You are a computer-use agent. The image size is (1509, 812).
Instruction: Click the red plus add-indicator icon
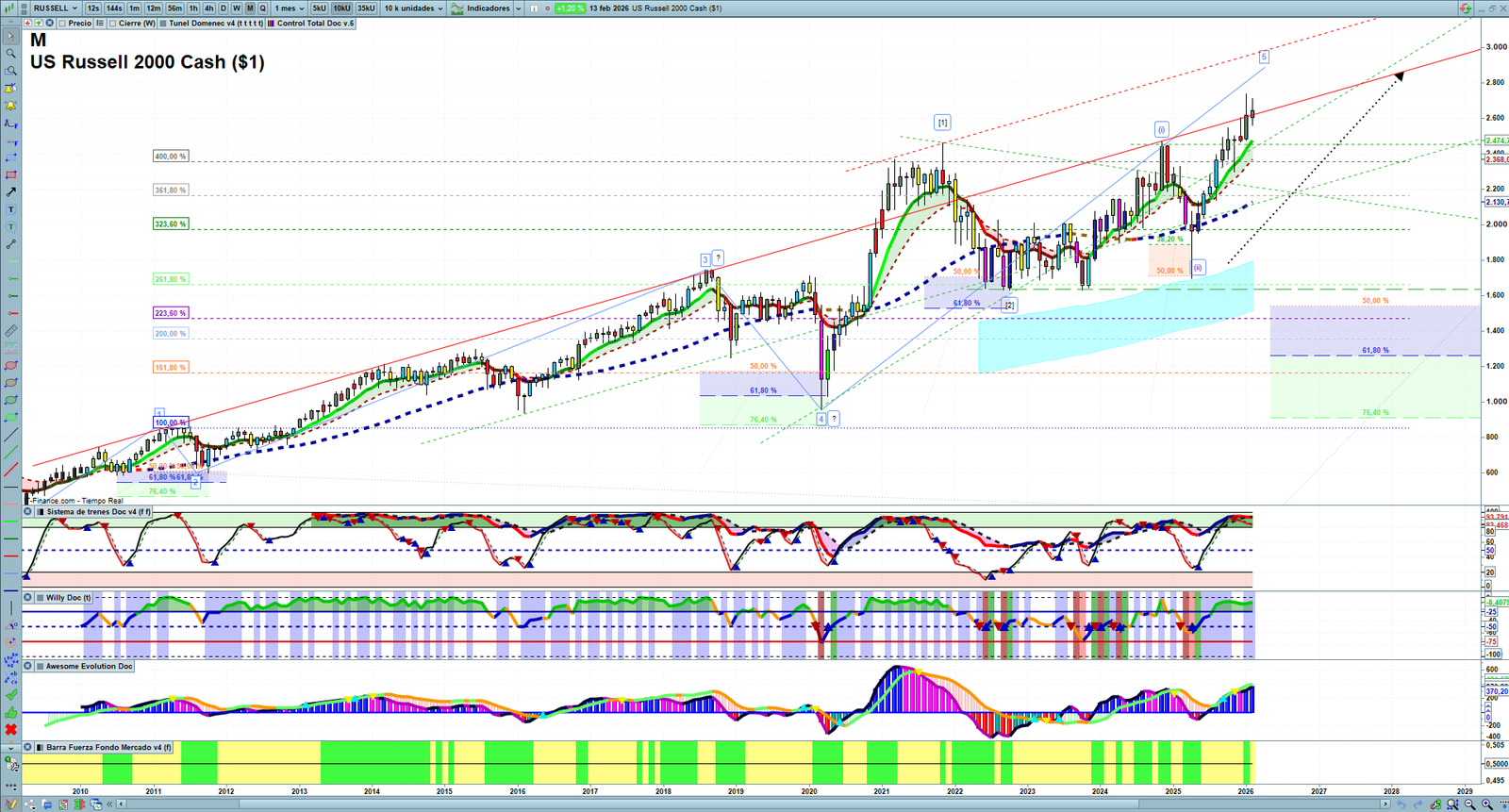(28, 24)
